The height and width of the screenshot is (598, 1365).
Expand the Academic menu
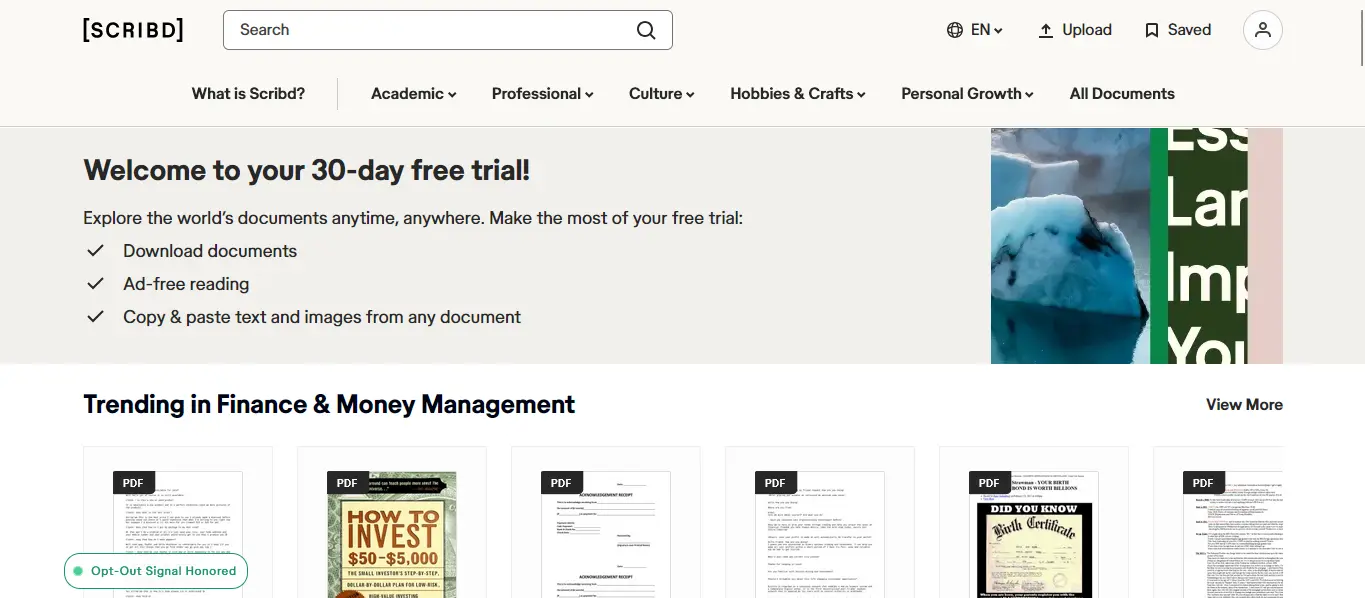(x=414, y=94)
